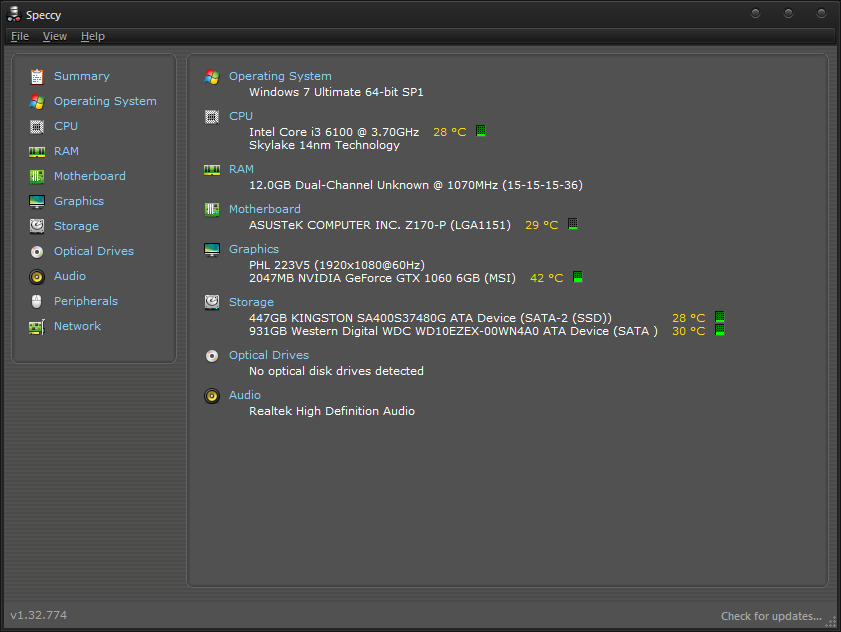
Task: Click the Graphics monitor icon in summary panel
Action: 212,249
